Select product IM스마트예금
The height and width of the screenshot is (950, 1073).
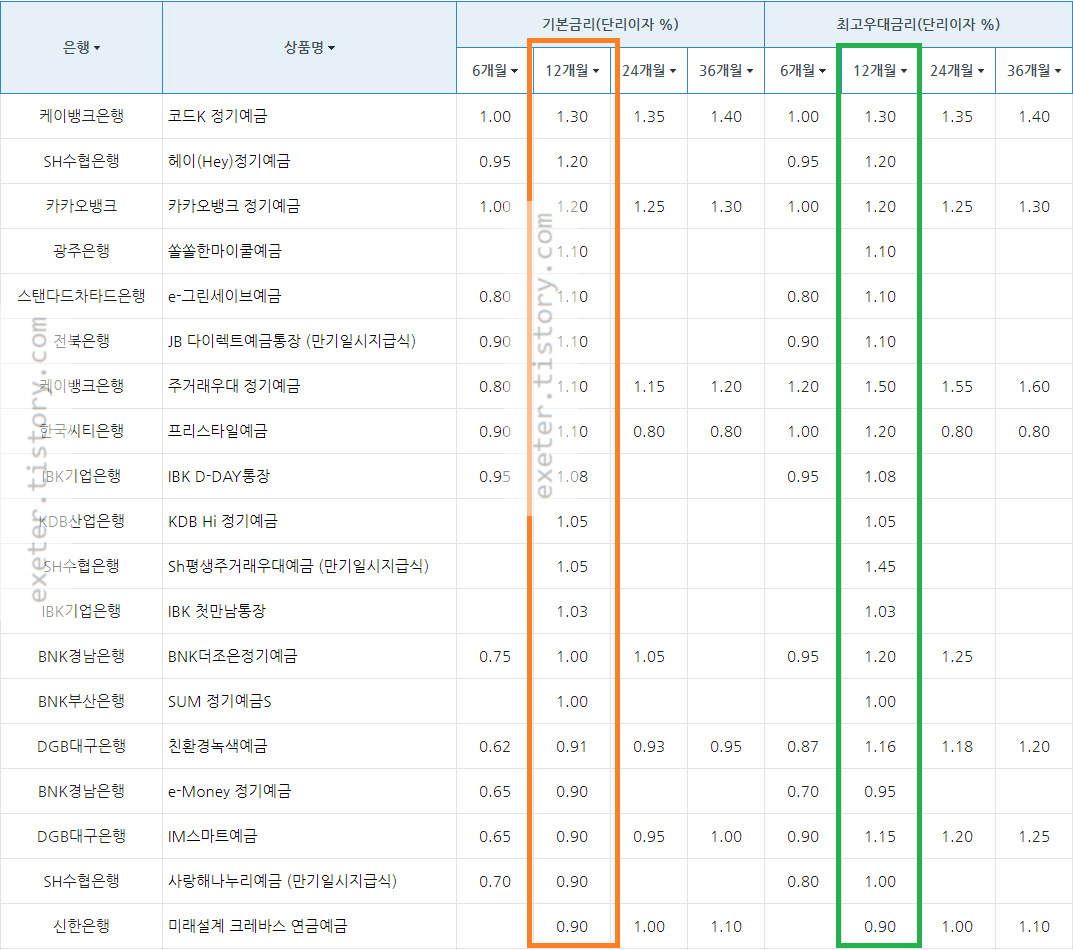click(212, 836)
